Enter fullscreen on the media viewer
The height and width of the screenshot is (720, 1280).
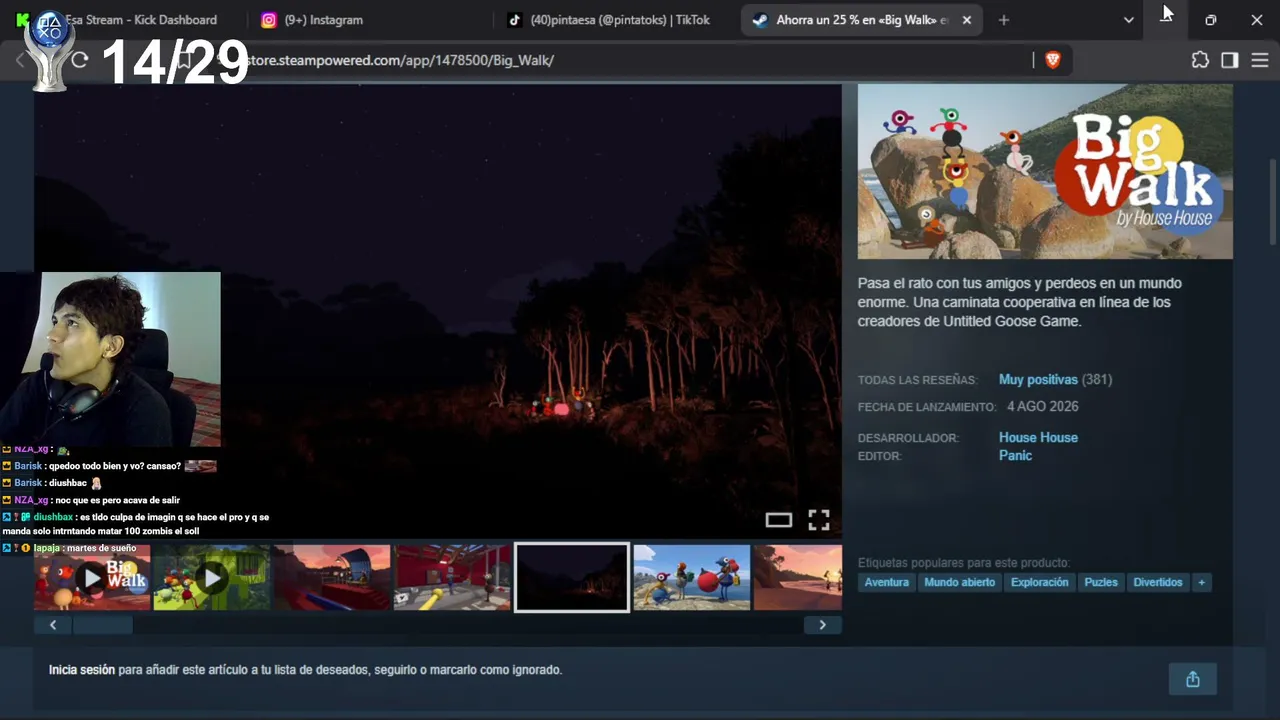coord(819,520)
